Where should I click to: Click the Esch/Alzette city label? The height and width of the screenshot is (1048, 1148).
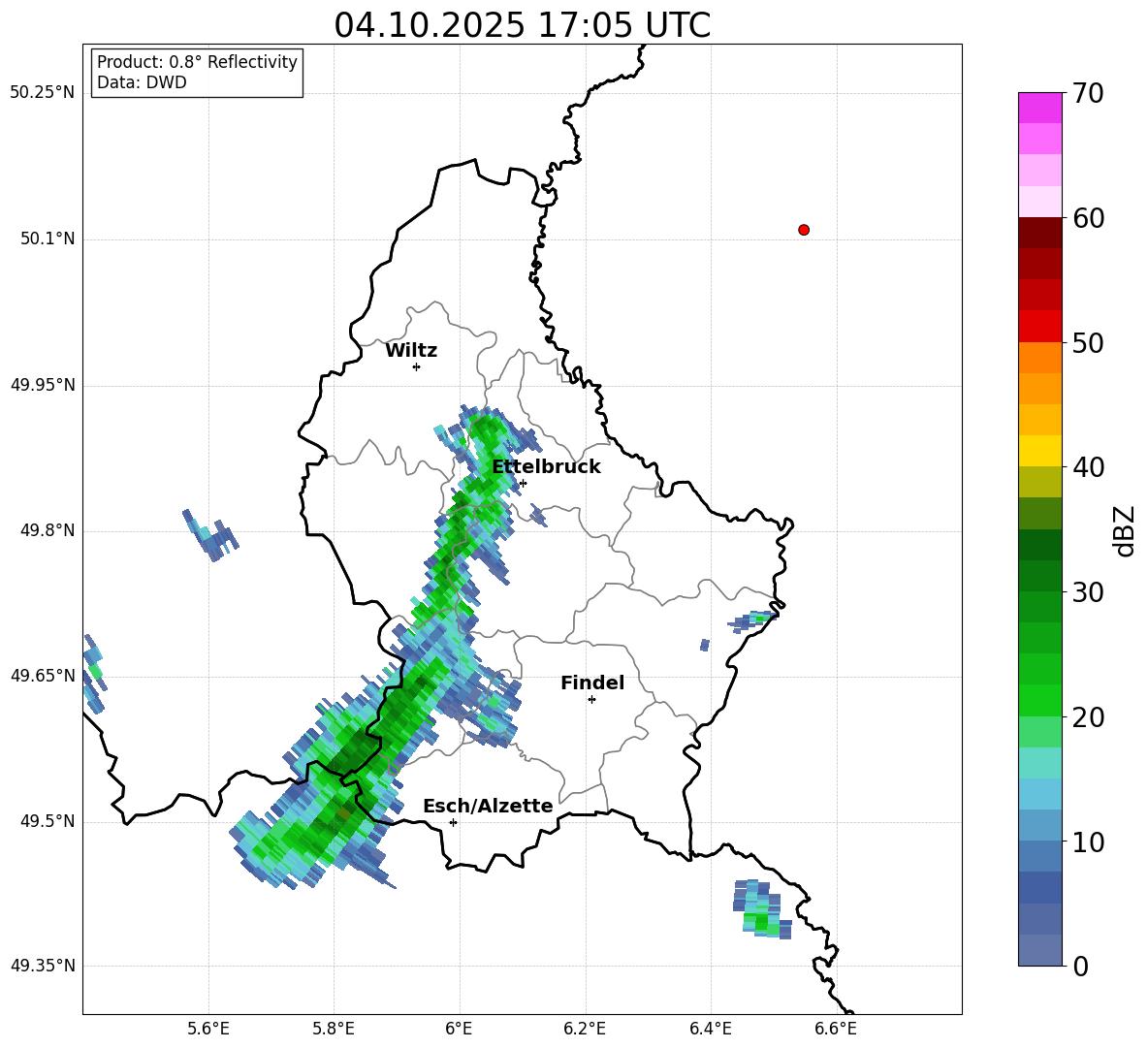pyautogui.click(x=489, y=806)
